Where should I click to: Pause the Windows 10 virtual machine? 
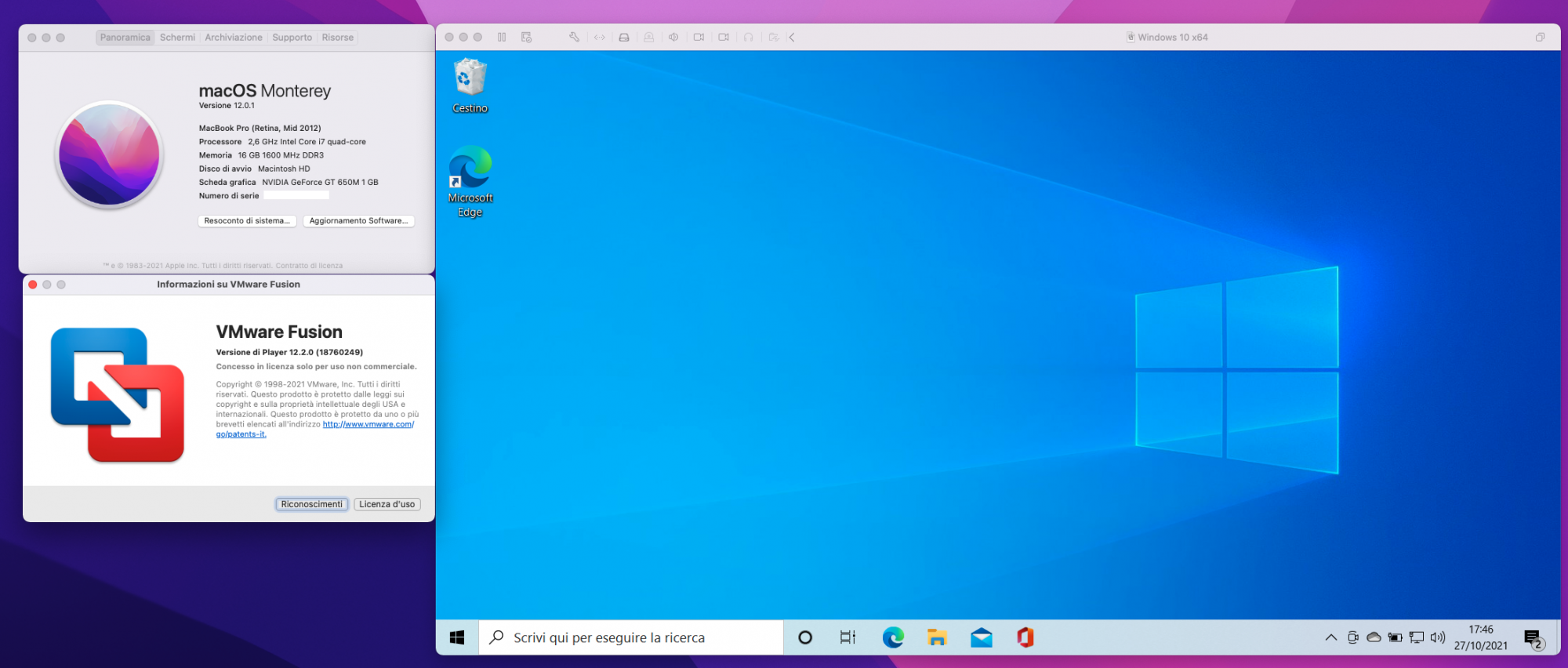coord(502,38)
